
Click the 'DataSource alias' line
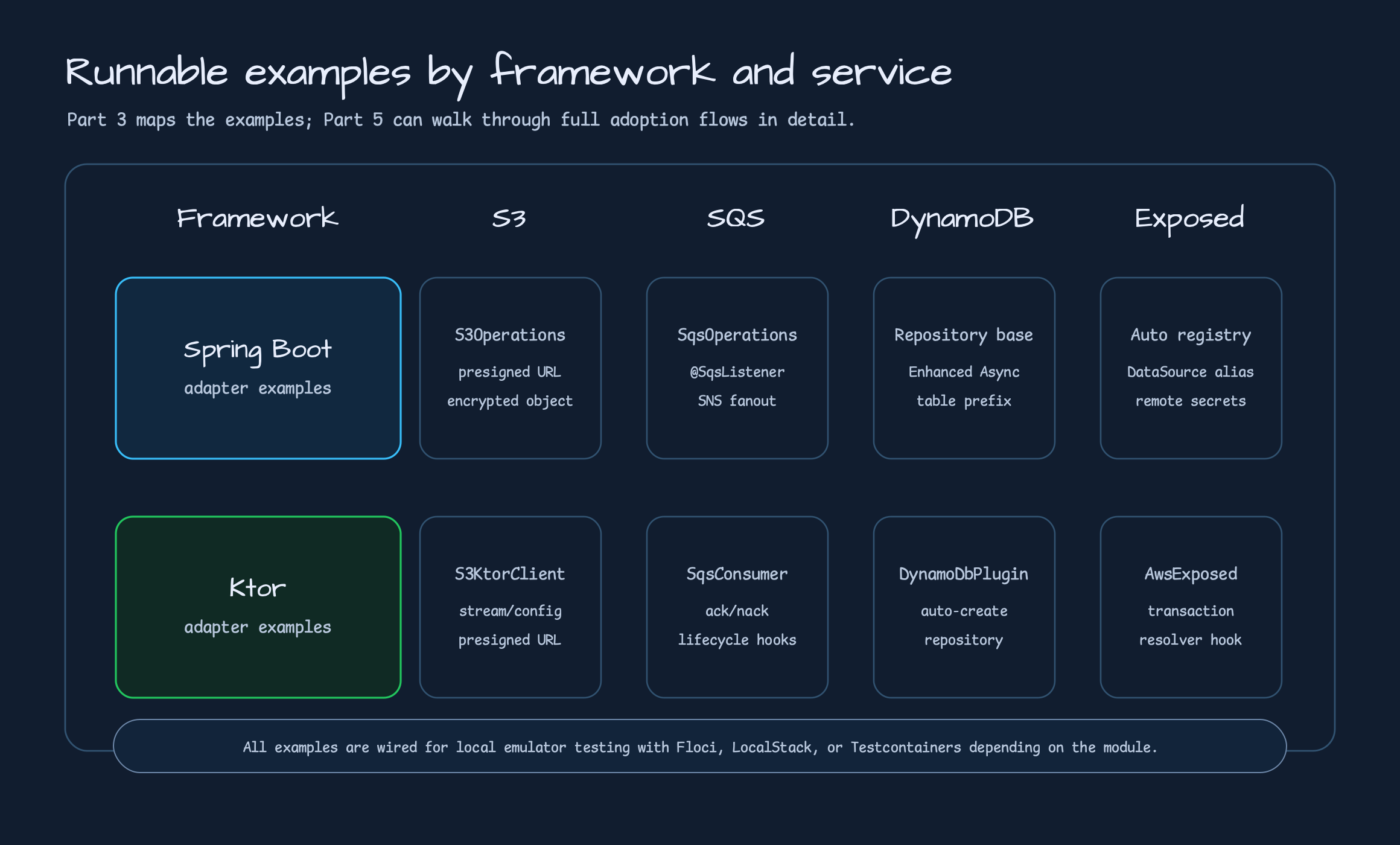1191,372
